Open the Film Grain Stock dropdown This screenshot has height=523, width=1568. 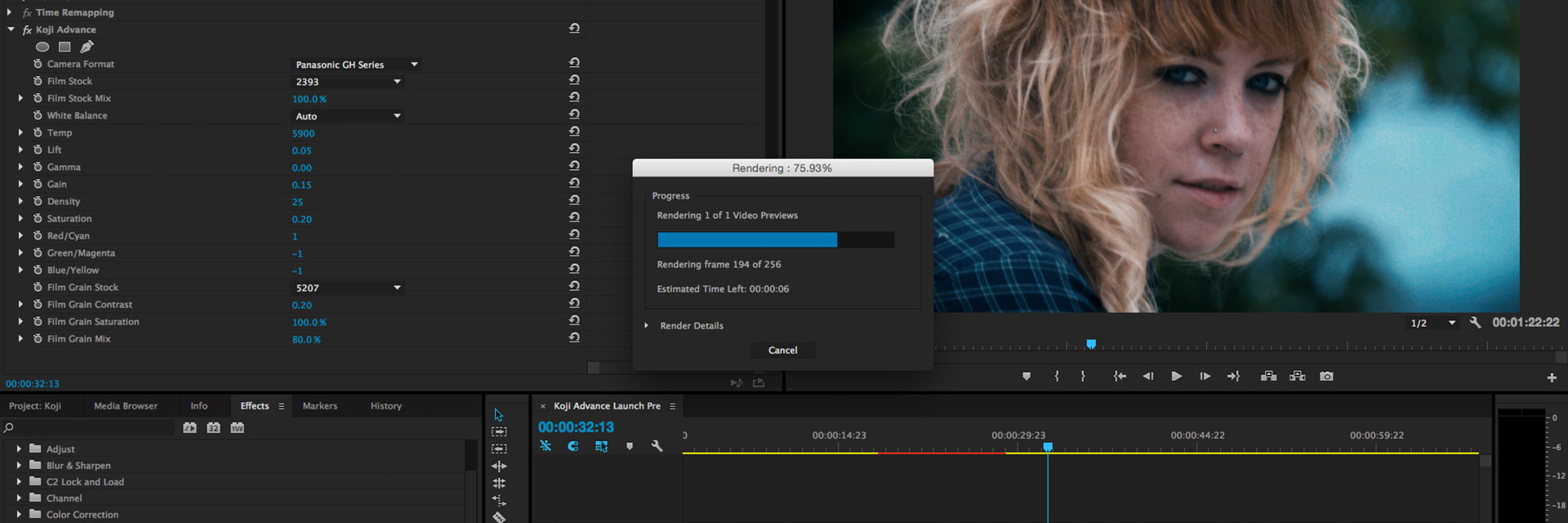click(x=348, y=288)
